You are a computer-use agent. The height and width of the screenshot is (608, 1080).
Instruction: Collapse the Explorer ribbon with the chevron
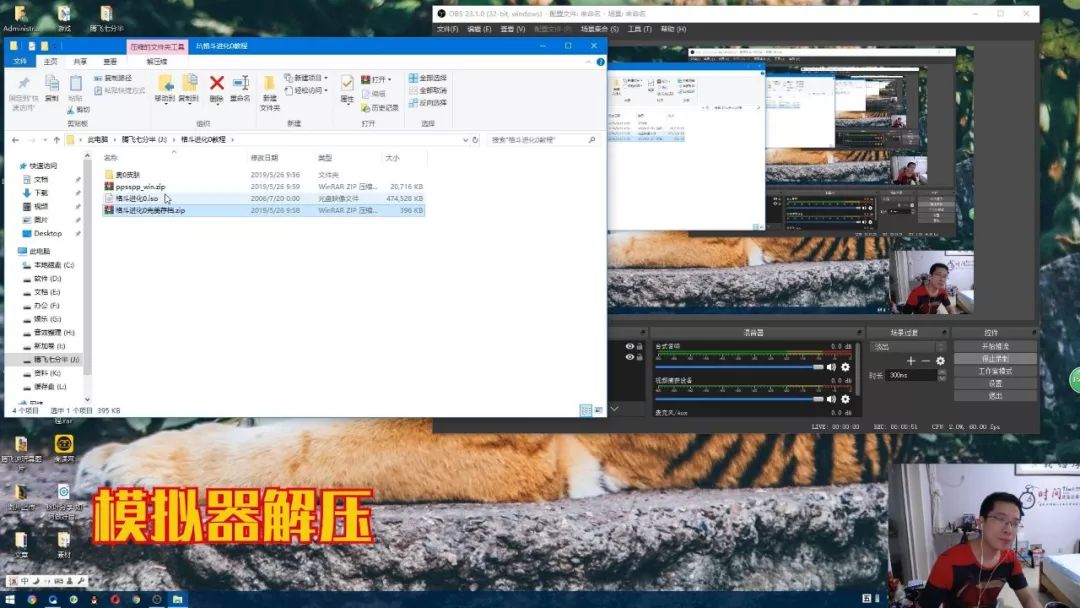[x=588, y=62]
